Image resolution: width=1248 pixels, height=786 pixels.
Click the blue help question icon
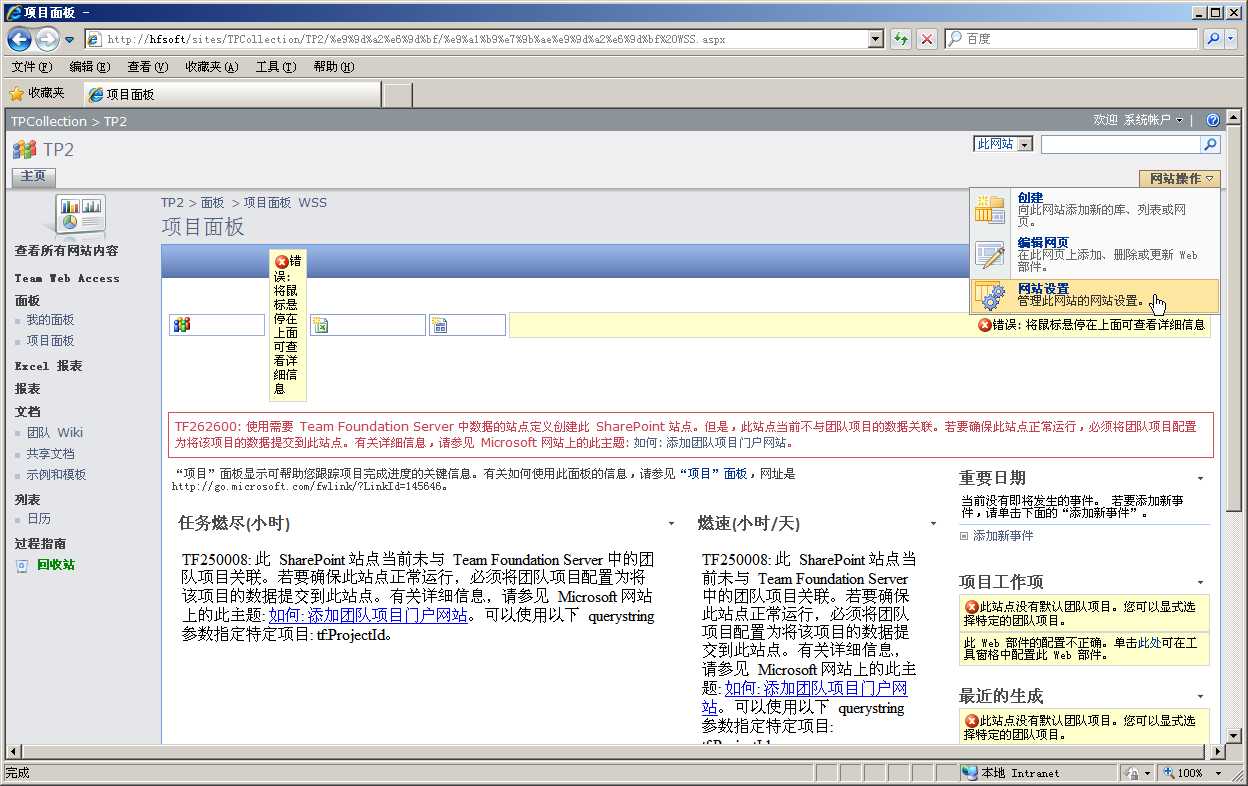click(x=1213, y=120)
